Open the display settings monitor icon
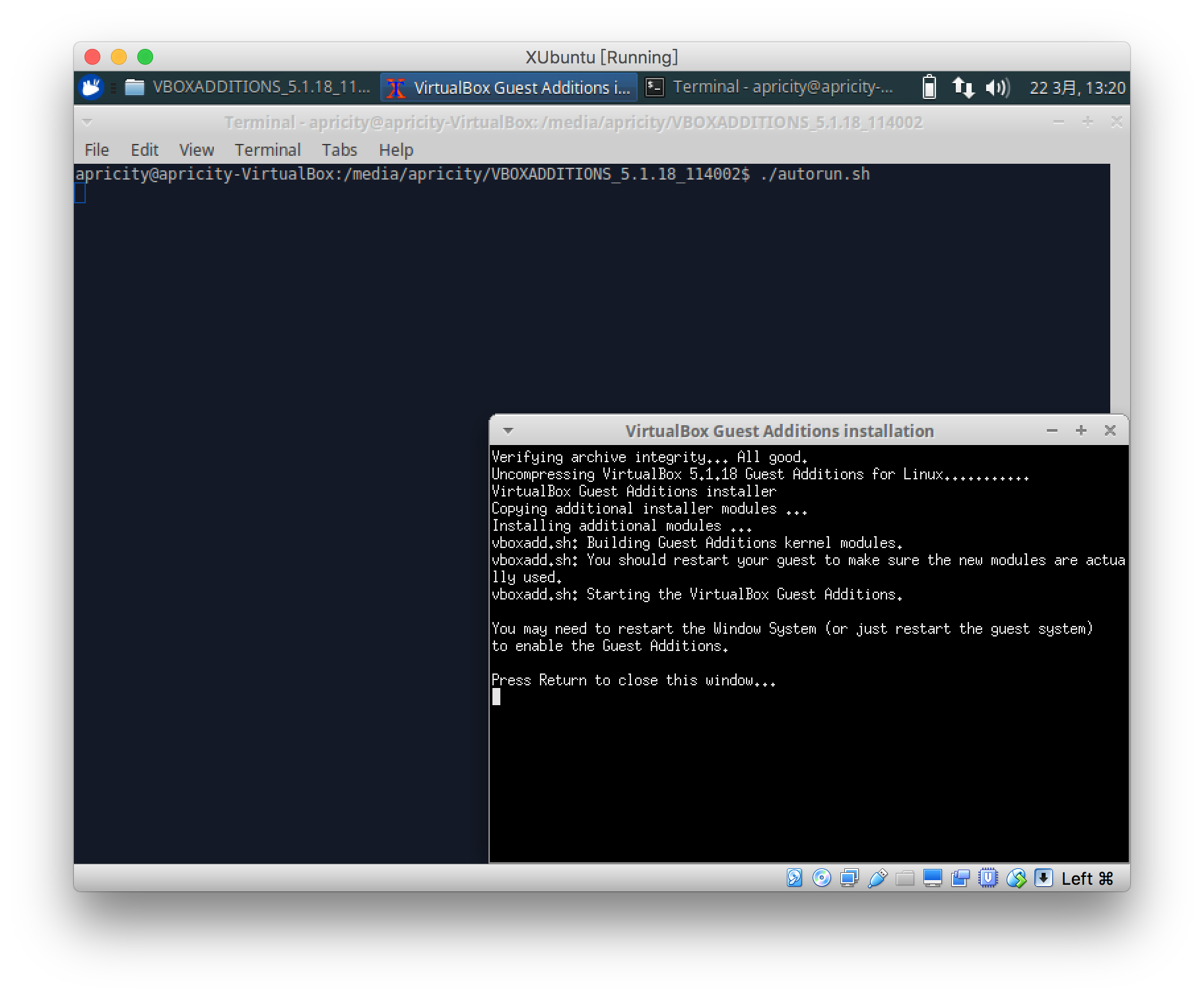Viewport: 1204px width, 997px height. [x=933, y=878]
